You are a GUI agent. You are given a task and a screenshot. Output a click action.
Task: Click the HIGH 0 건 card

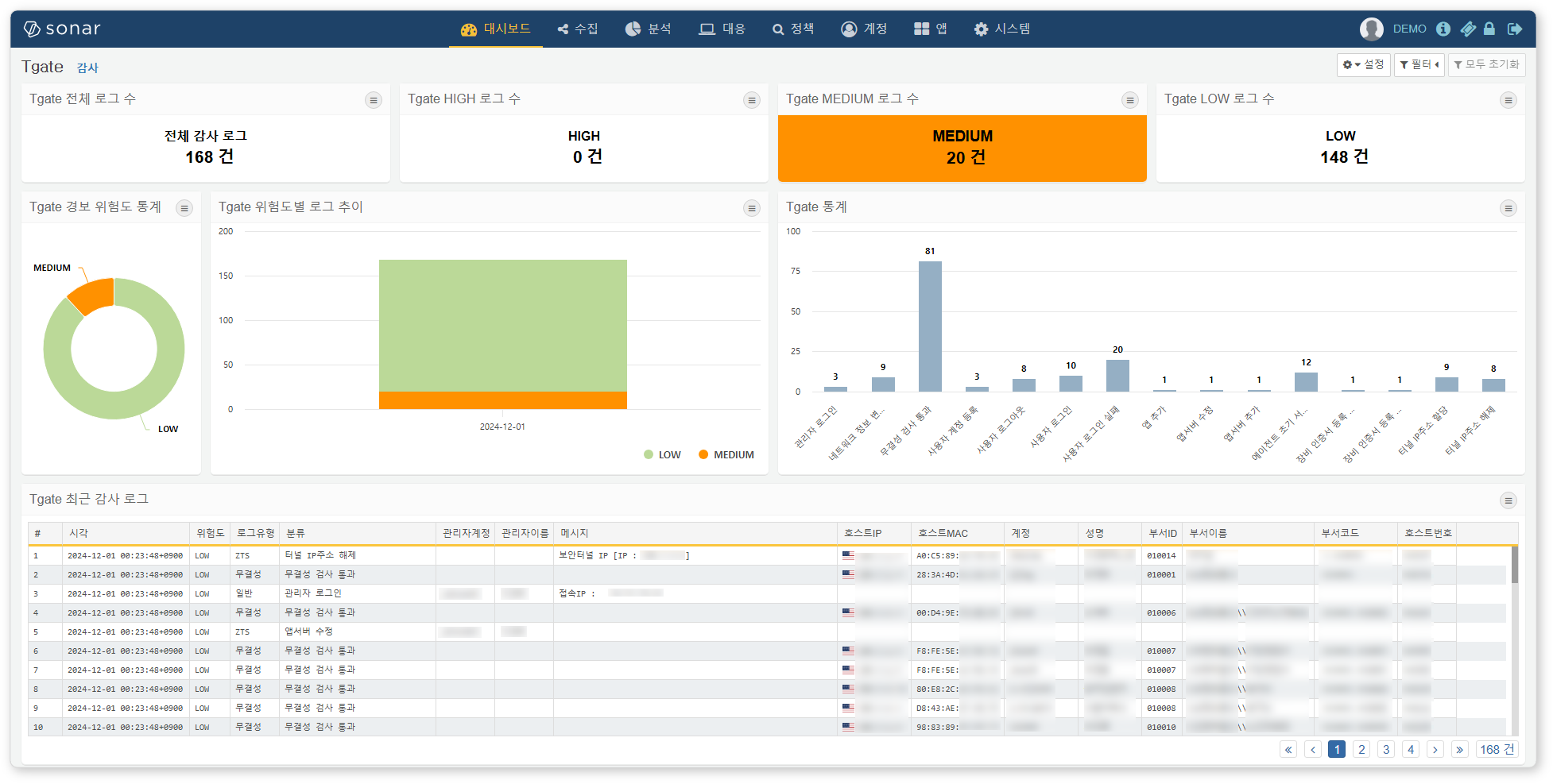pyautogui.click(x=583, y=148)
